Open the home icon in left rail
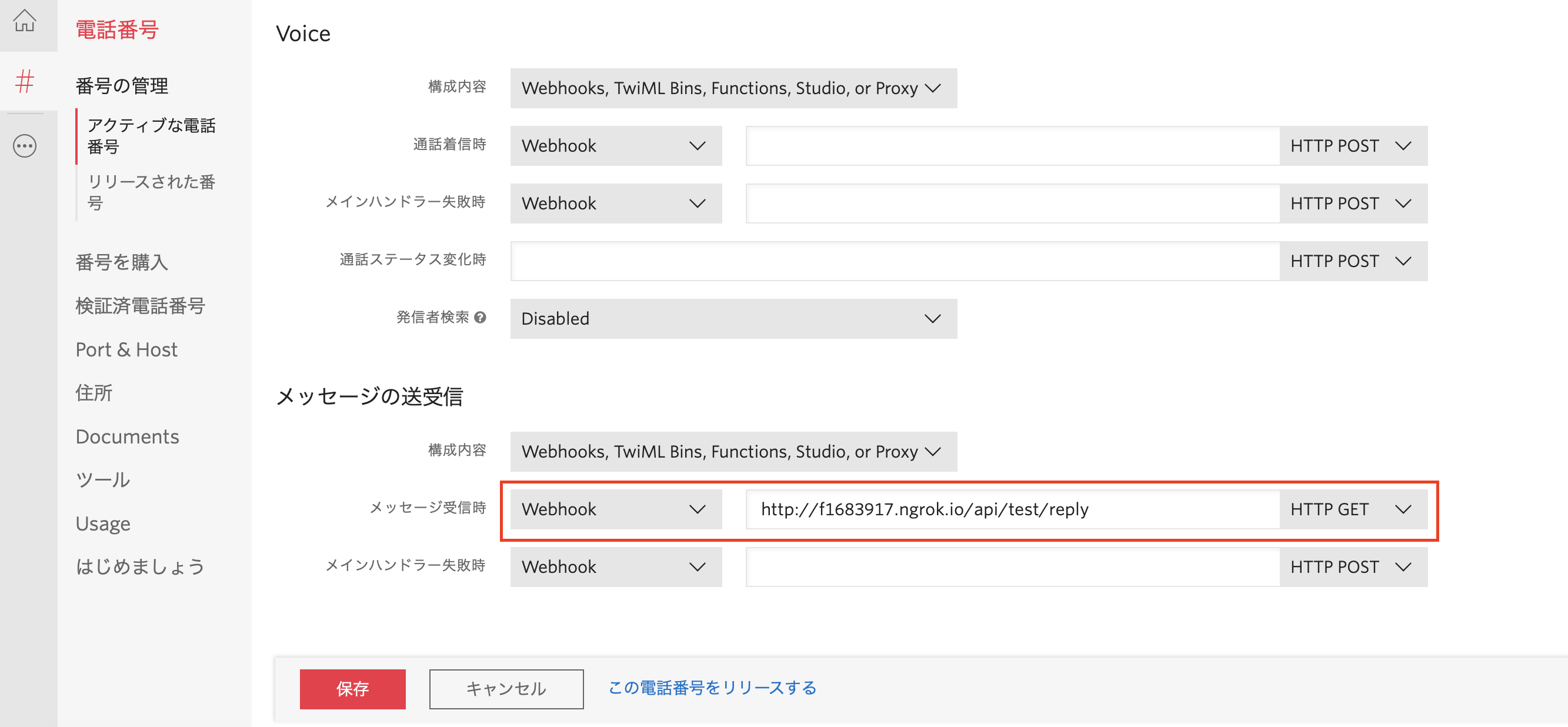1568x727 pixels. tap(24, 21)
